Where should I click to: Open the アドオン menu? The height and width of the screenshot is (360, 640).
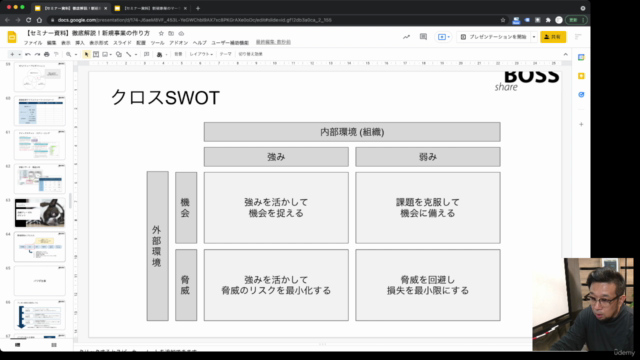[x=179, y=43]
